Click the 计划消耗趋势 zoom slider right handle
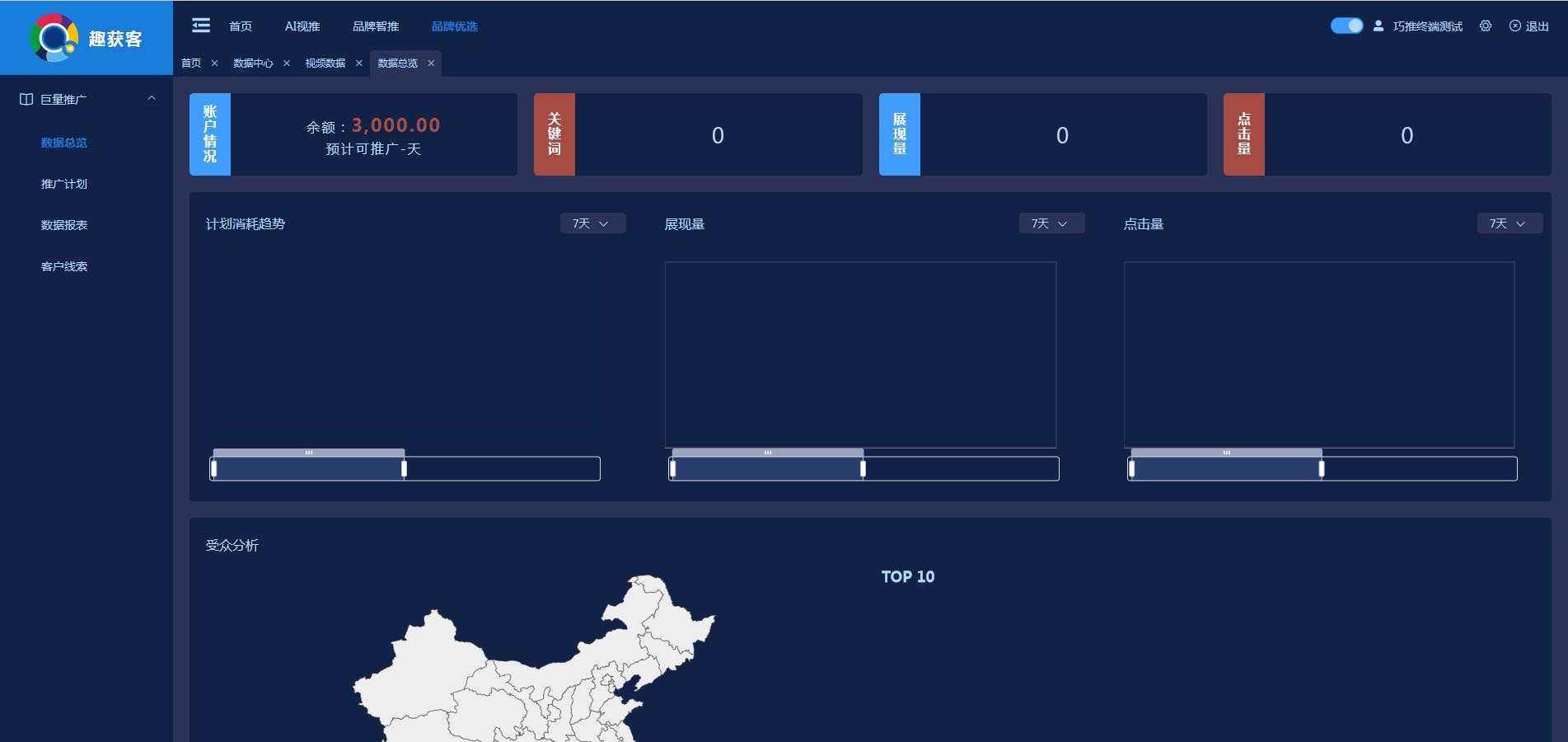This screenshot has width=1568, height=742. tap(404, 468)
